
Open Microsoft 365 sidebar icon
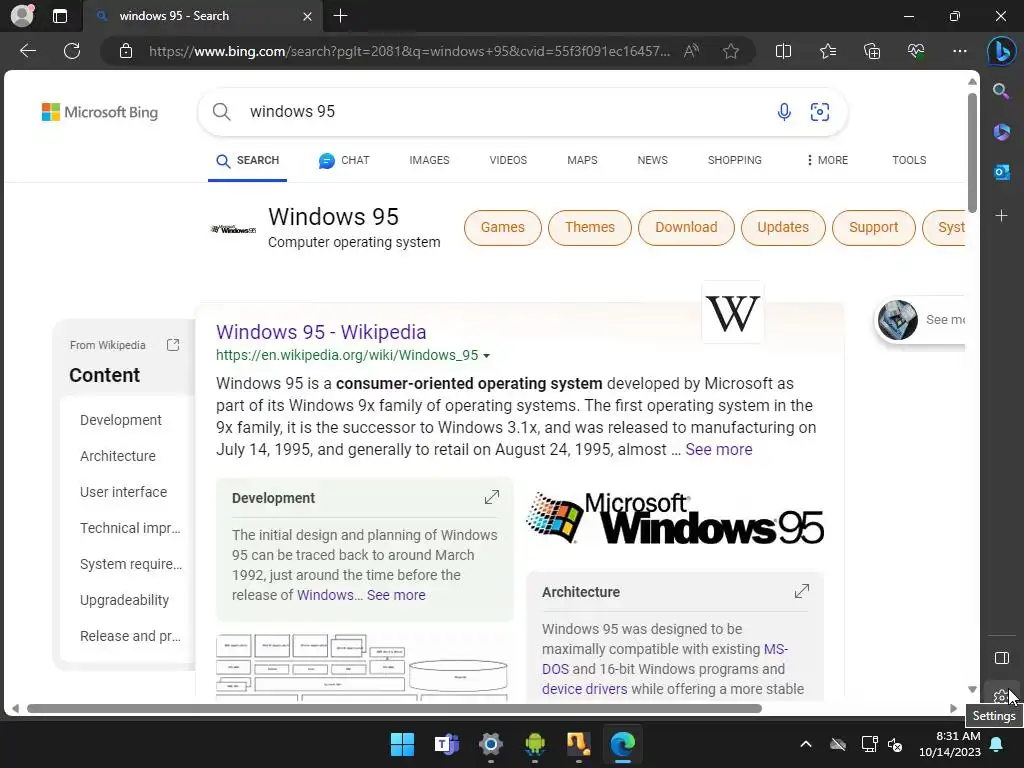(1001, 132)
